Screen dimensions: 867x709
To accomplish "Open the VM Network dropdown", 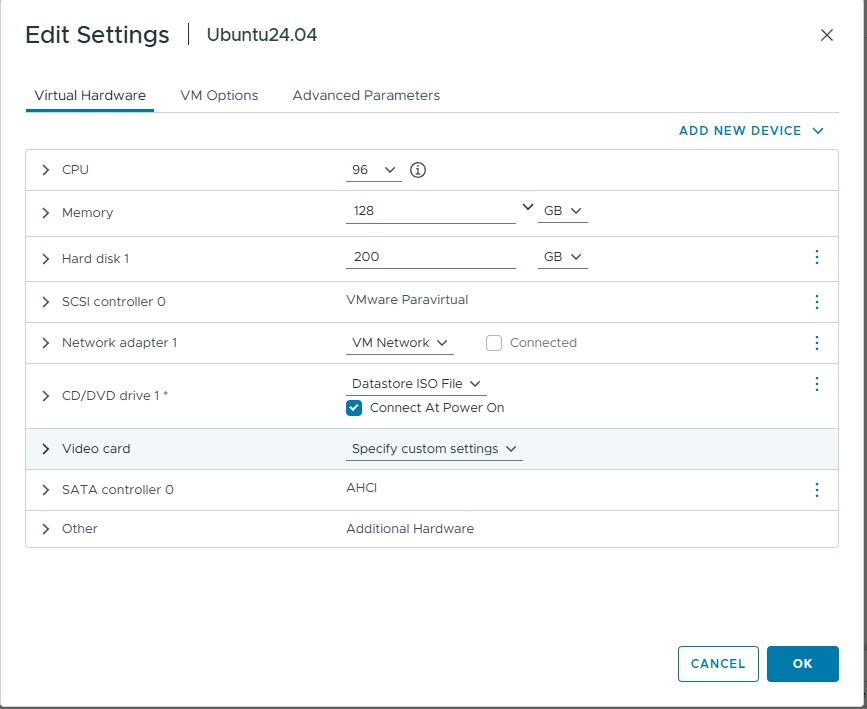I will 400,343.
